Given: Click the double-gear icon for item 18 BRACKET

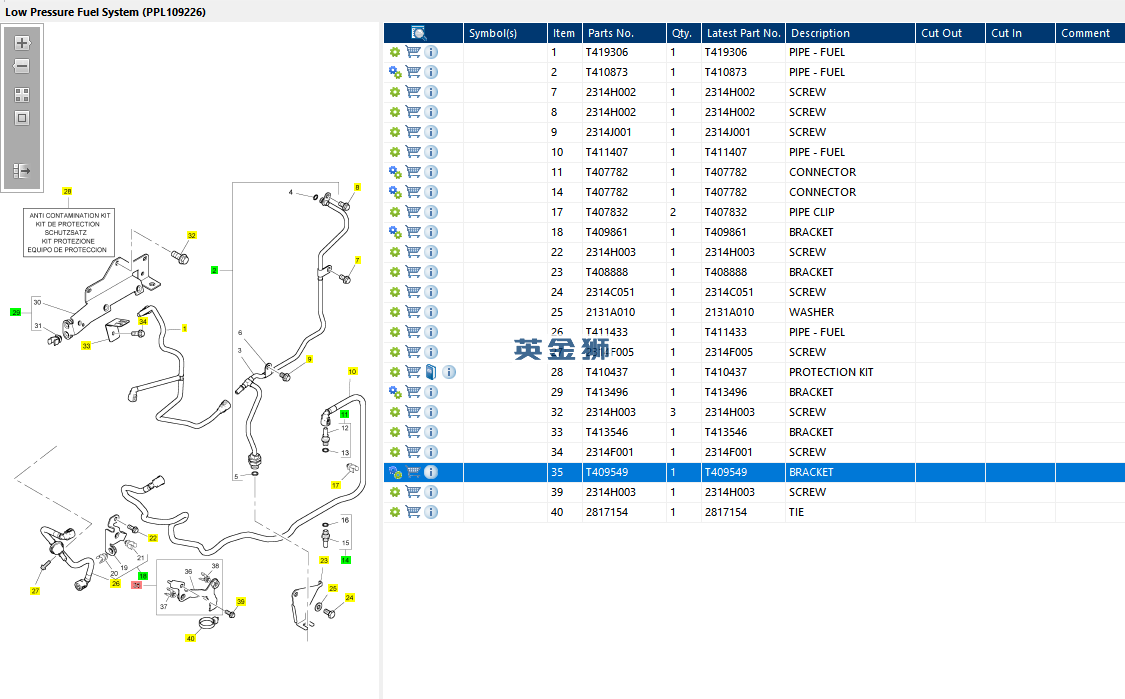Looking at the screenshot, I should [395, 232].
